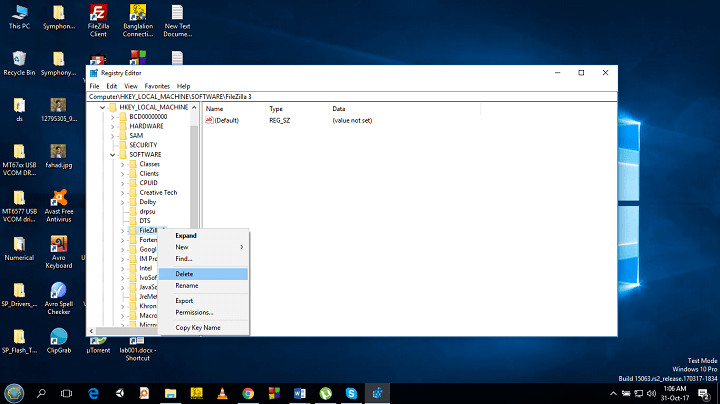Open the Recycle Bin desktop icon

pyautogui.click(x=19, y=59)
